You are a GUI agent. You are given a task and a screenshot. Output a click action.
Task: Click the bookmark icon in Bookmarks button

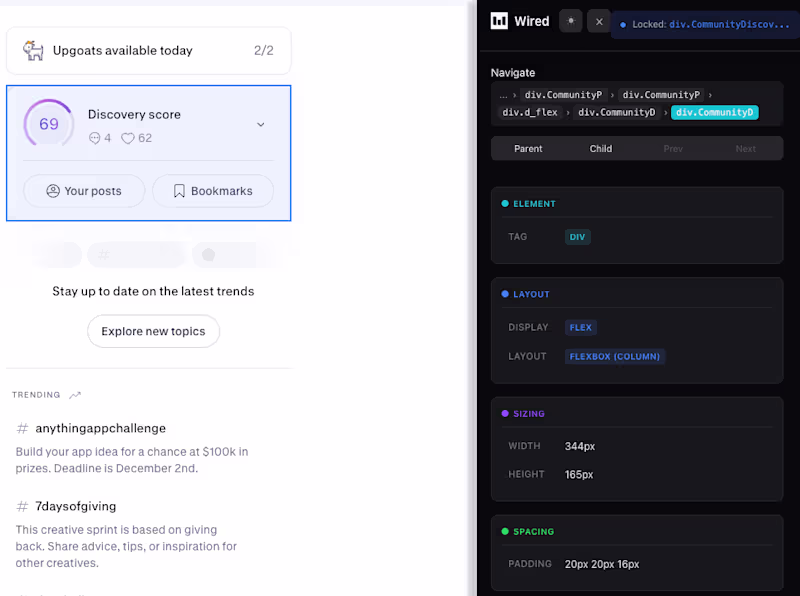tap(179, 191)
